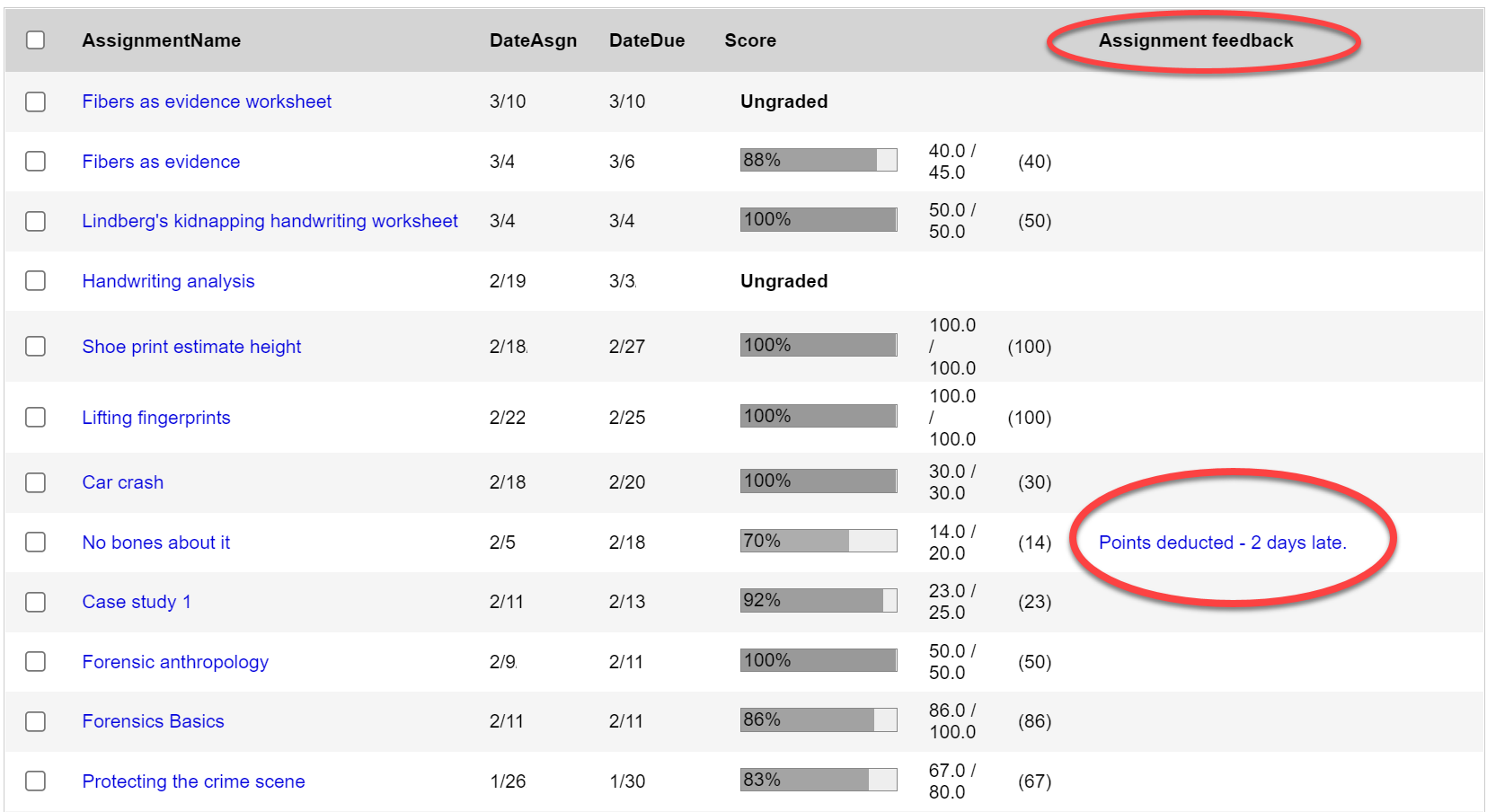Select the checkbox beside Case study 1
The height and width of the screenshot is (812, 1487).
click(35, 602)
